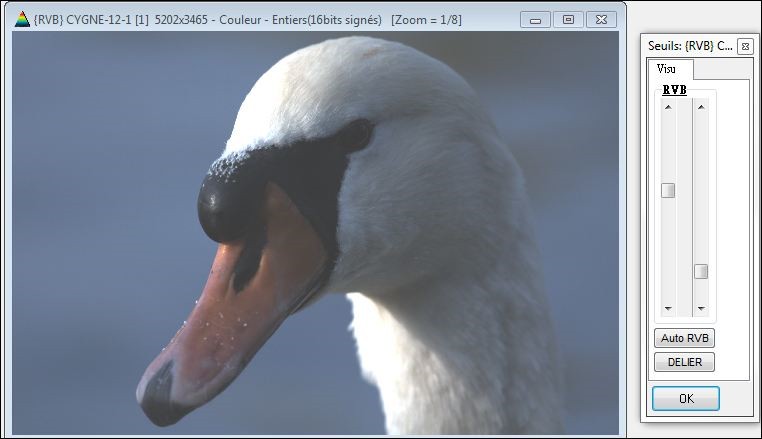The image size is (762, 439).
Task: Click the RVB prism icon in title bar
Action: click(22, 19)
